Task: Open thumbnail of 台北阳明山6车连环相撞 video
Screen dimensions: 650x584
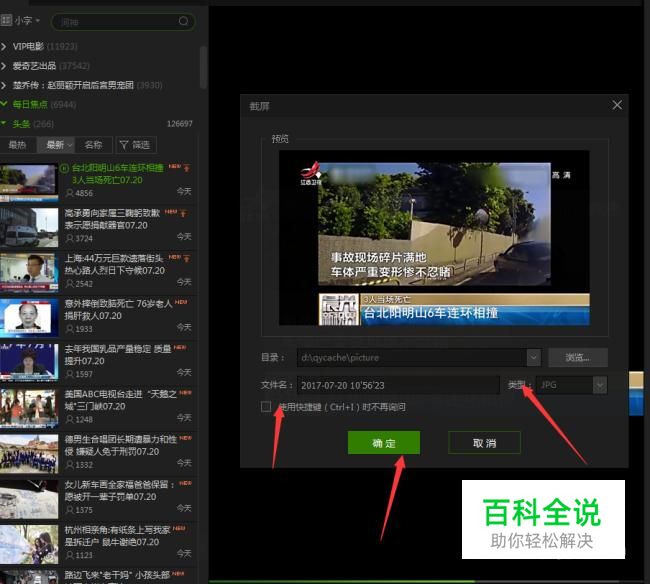Action: click(x=29, y=182)
